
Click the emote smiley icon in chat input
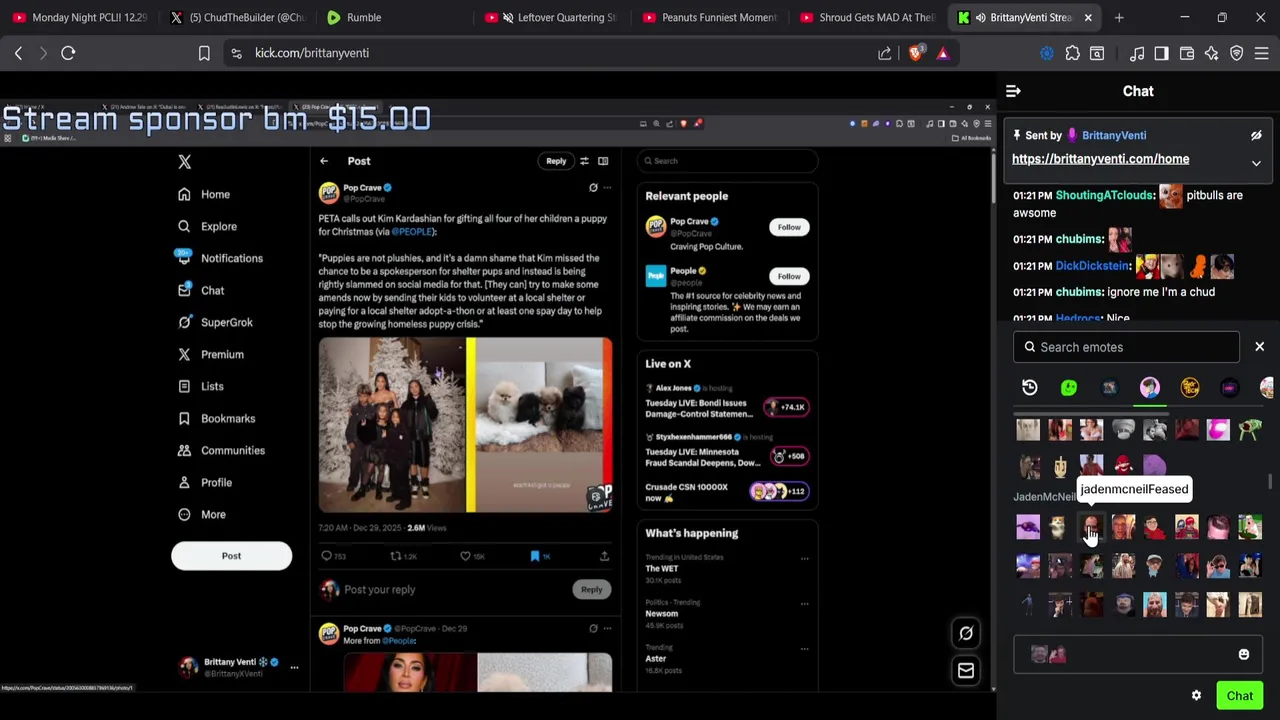[x=1244, y=655]
